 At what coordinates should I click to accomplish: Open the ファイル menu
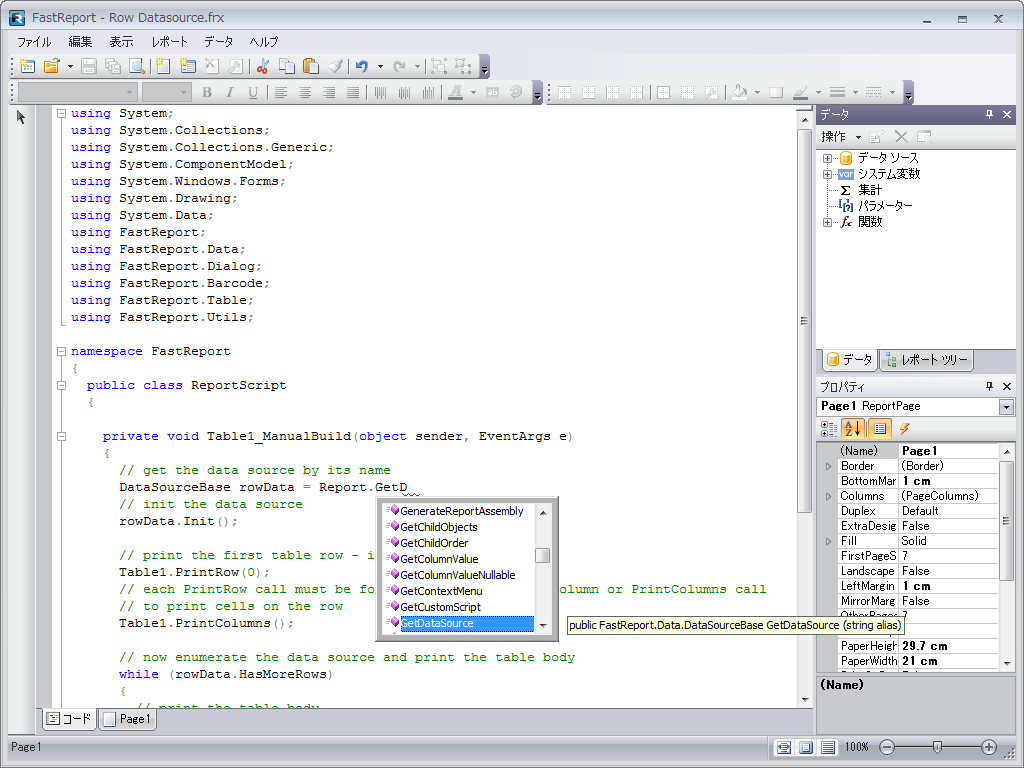point(34,42)
